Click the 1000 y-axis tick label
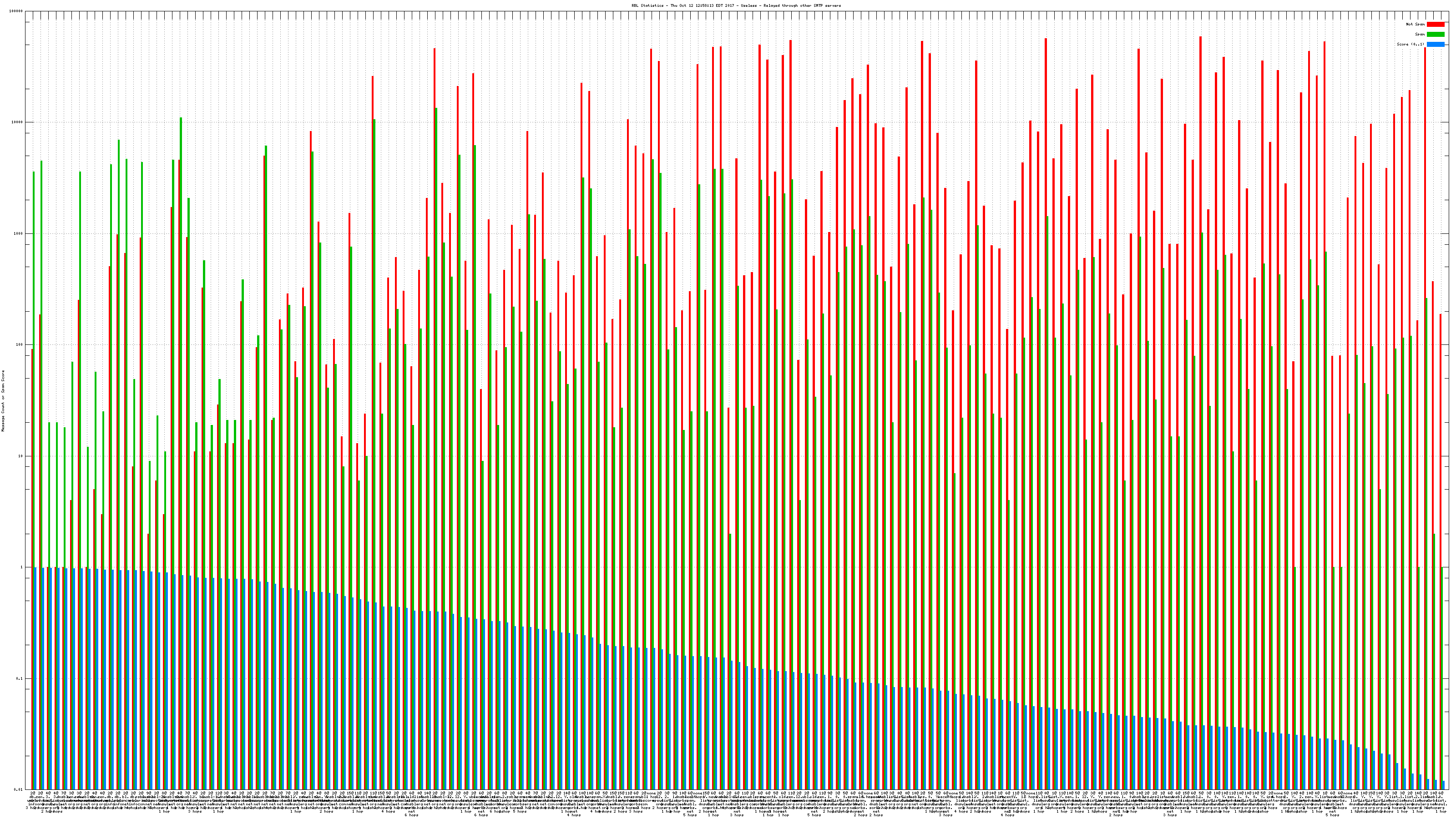 (19, 233)
